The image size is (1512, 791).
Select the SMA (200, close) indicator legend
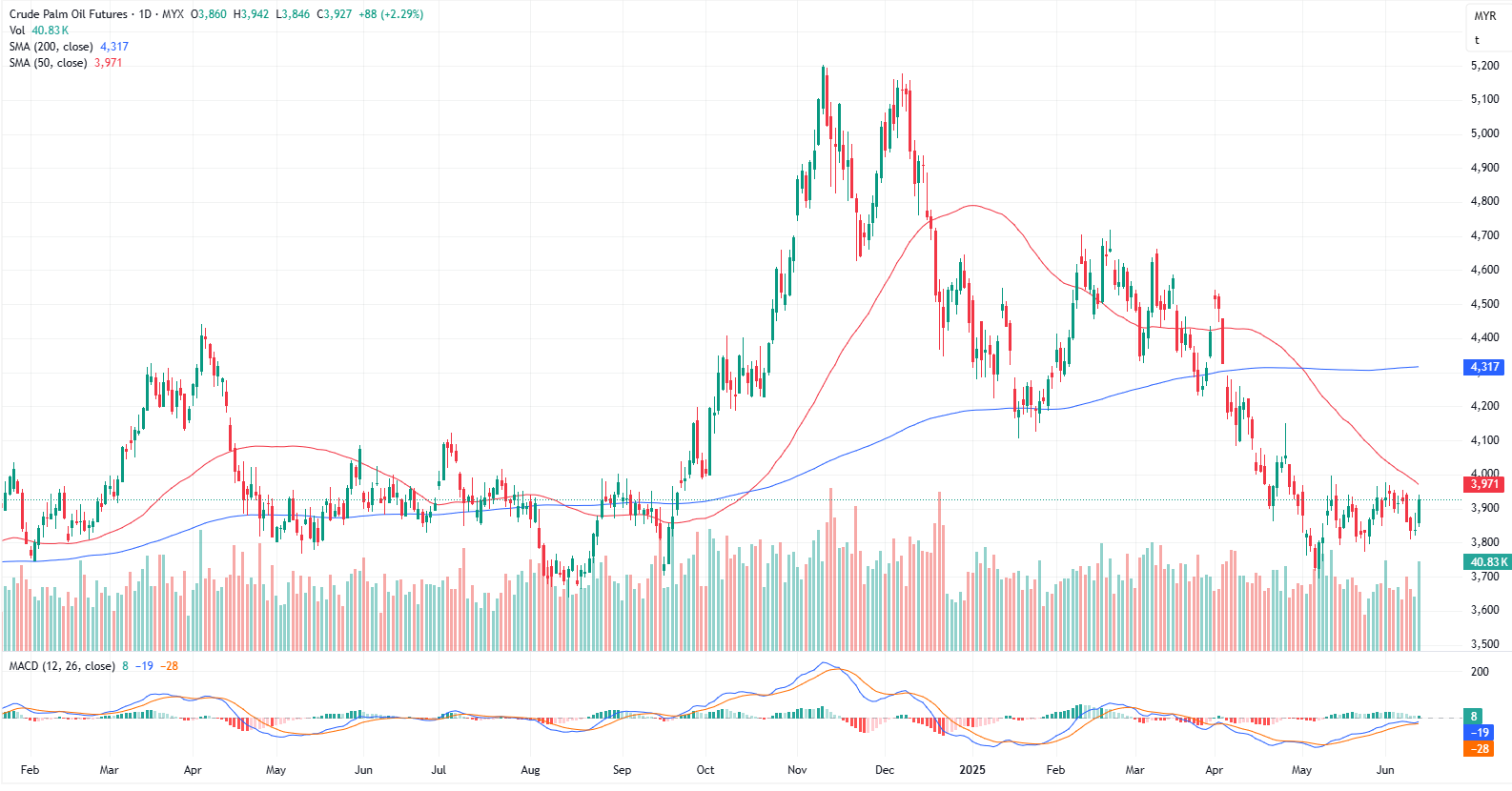pyautogui.click(x=51, y=47)
